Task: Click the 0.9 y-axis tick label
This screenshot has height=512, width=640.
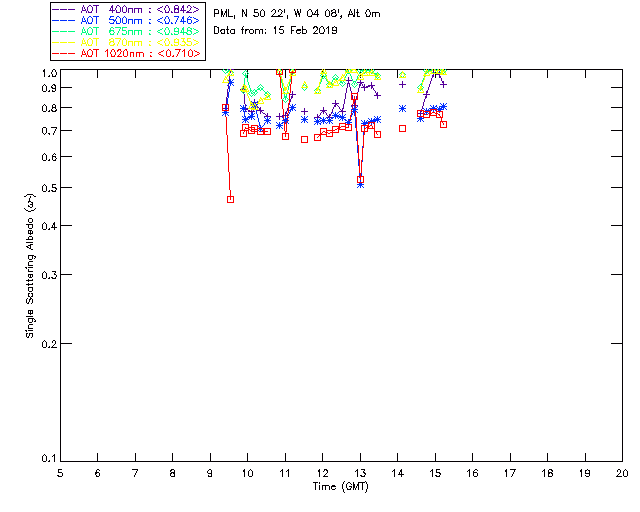Action: click(49, 88)
